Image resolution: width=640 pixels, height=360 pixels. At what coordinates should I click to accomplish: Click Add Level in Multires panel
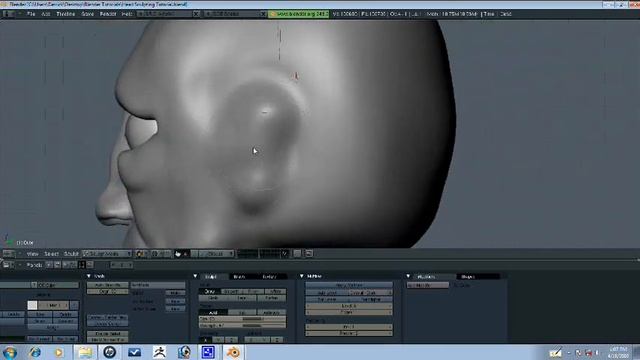[327, 293]
